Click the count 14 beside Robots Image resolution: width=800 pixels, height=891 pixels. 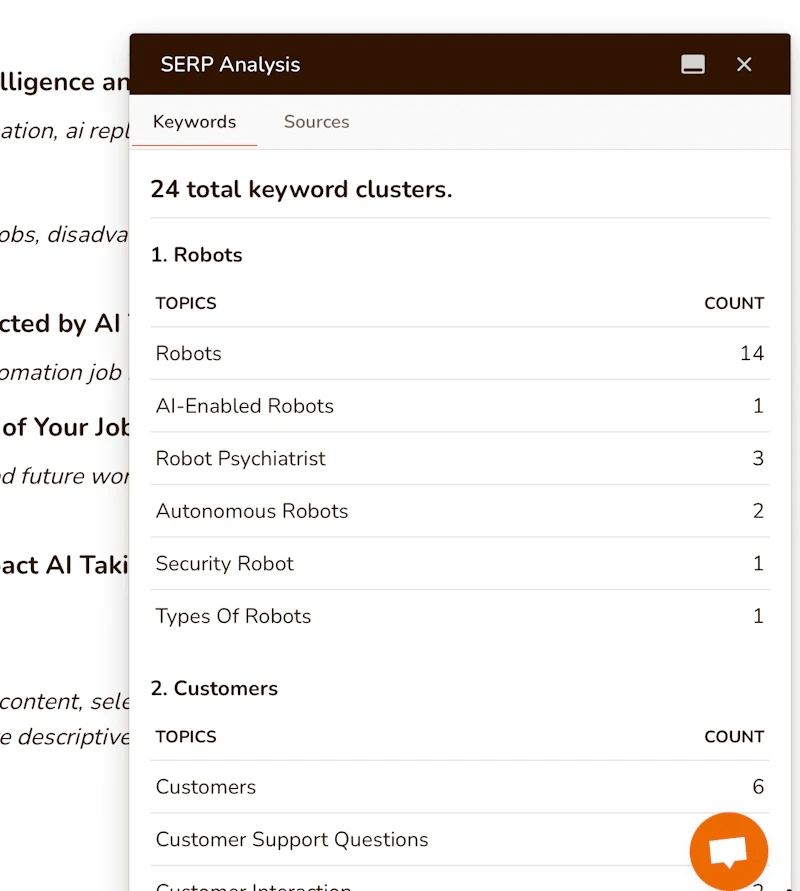752,353
